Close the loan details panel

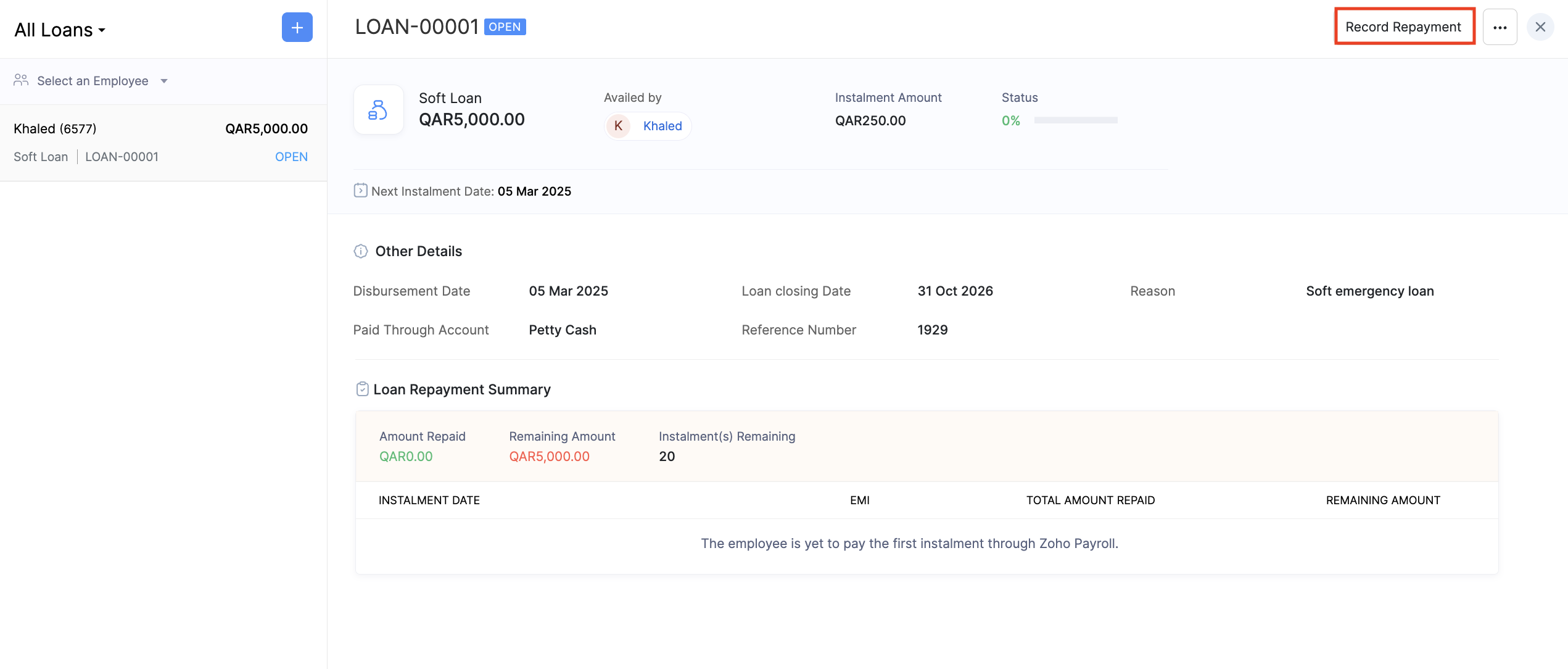pos(1540,28)
